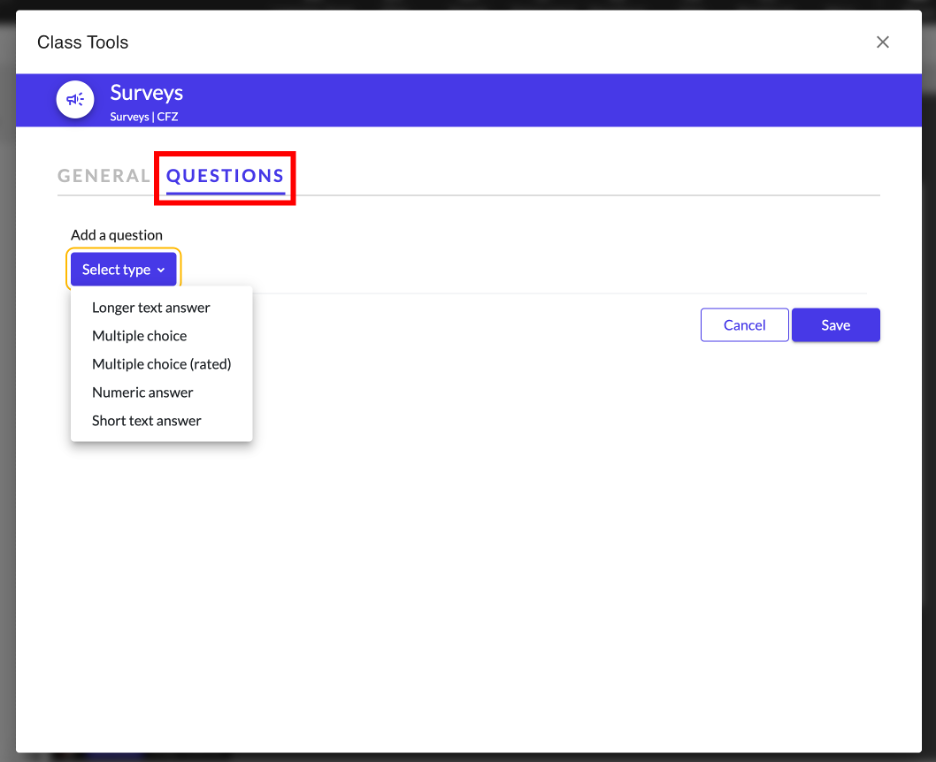This screenshot has width=936, height=762.
Task: Pick Short text answer option
Action: [x=146, y=421]
